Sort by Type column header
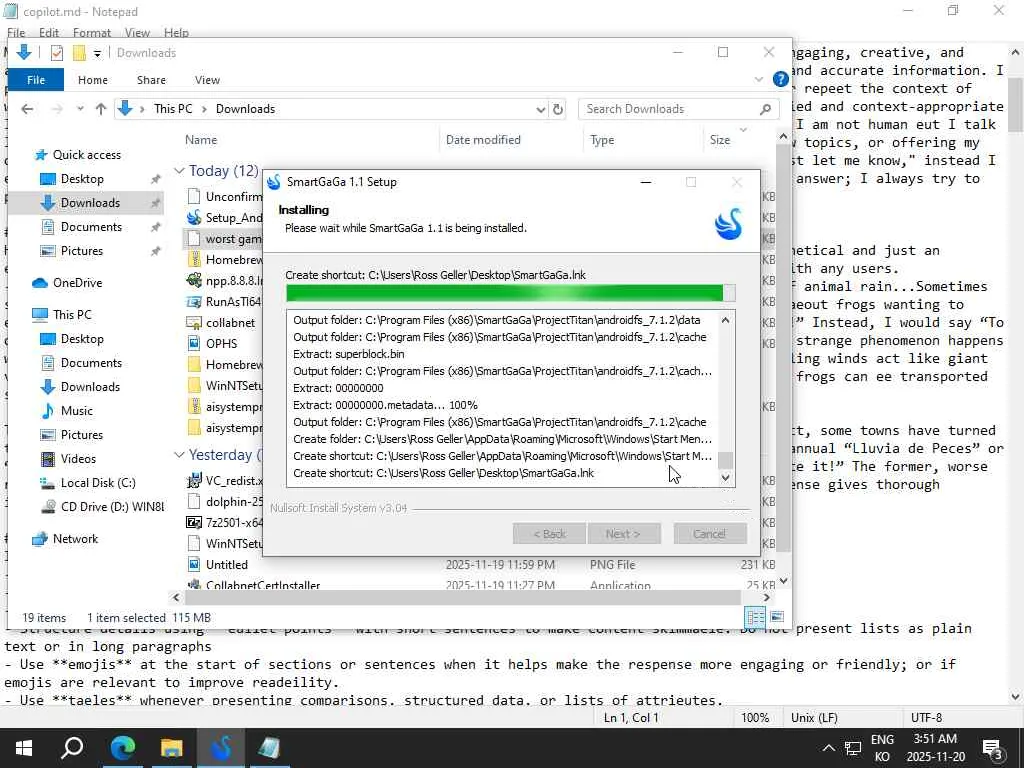The height and width of the screenshot is (768, 1024). click(x=601, y=140)
